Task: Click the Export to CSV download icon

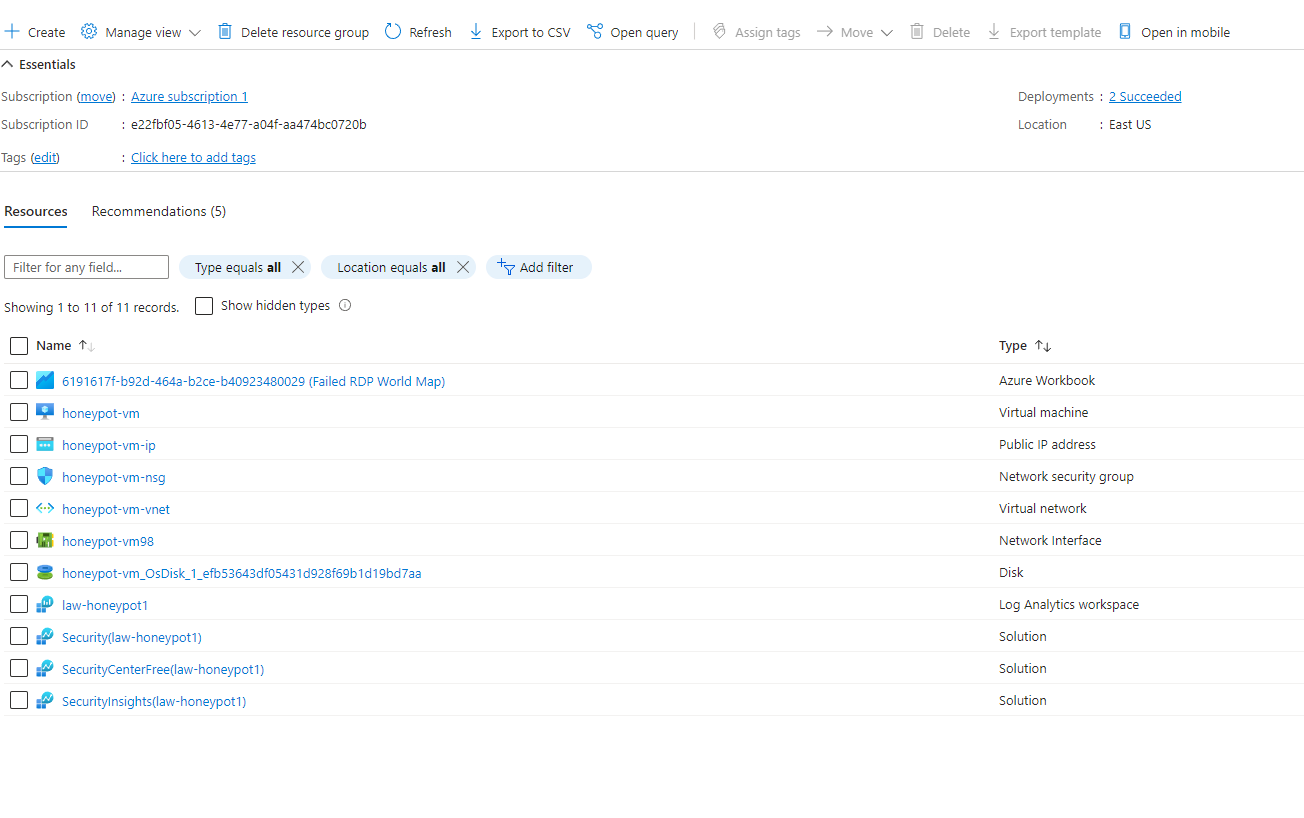Action: pyautogui.click(x=476, y=32)
